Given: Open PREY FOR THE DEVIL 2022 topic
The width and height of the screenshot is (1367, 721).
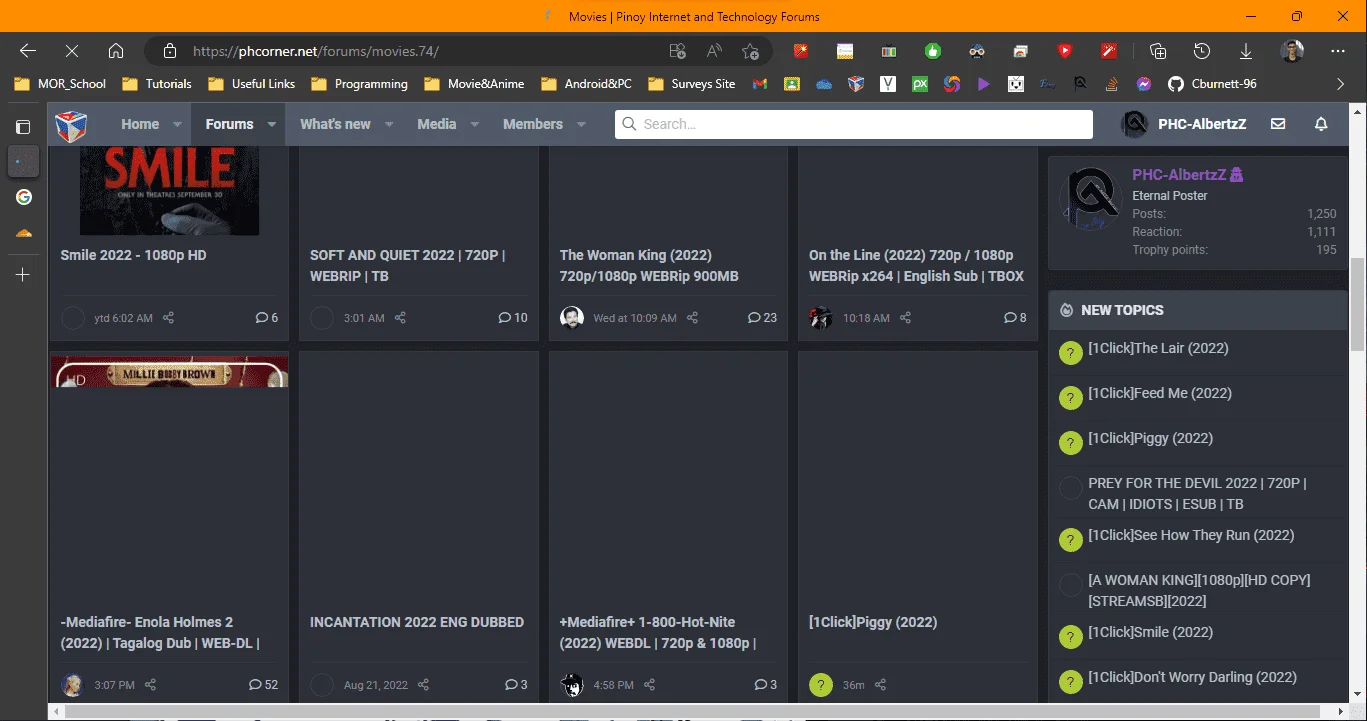Looking at the screenshot, I should pyautogui.click(x=1196, y=494).
